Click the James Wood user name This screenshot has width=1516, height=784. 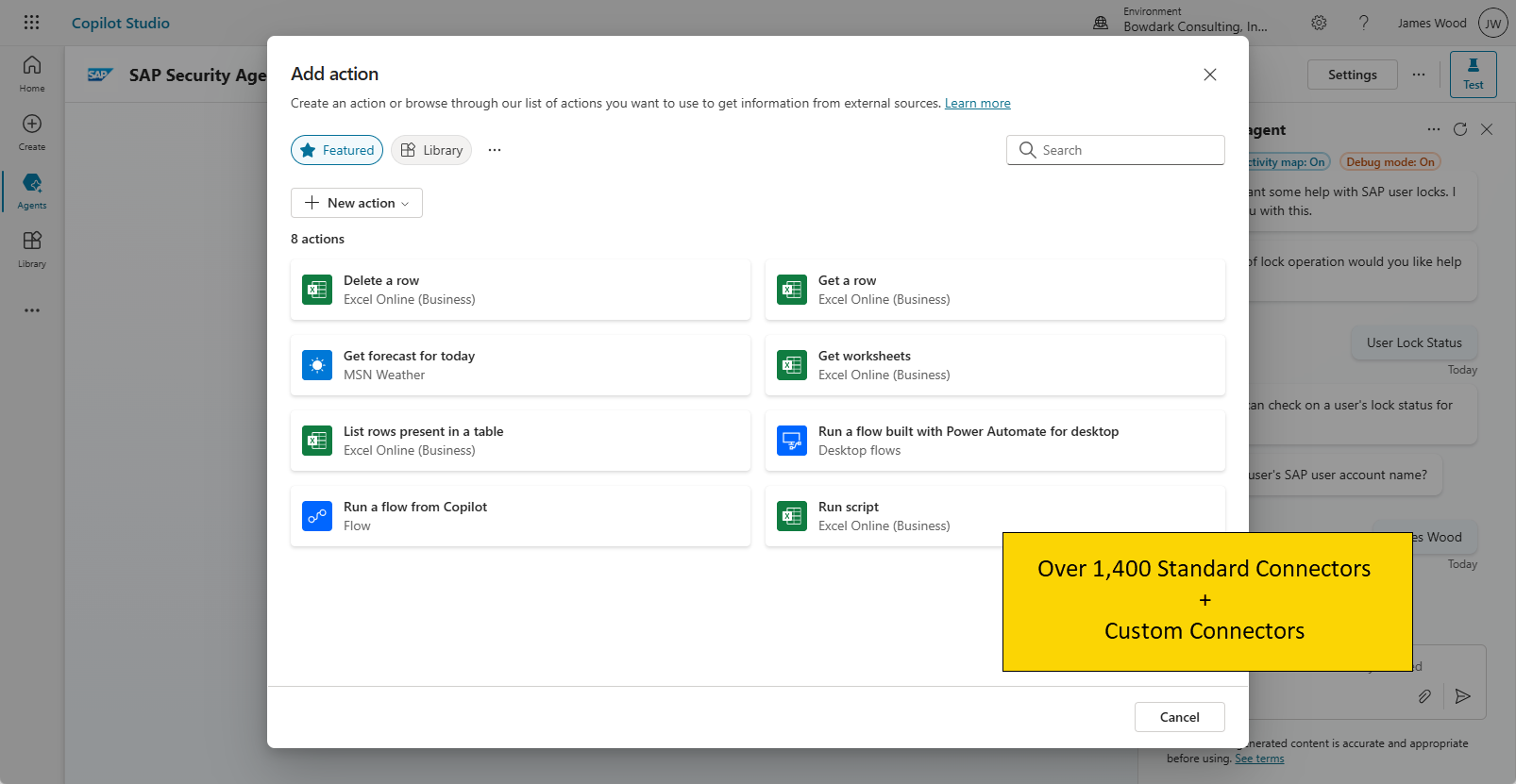tap(1432, 23)
